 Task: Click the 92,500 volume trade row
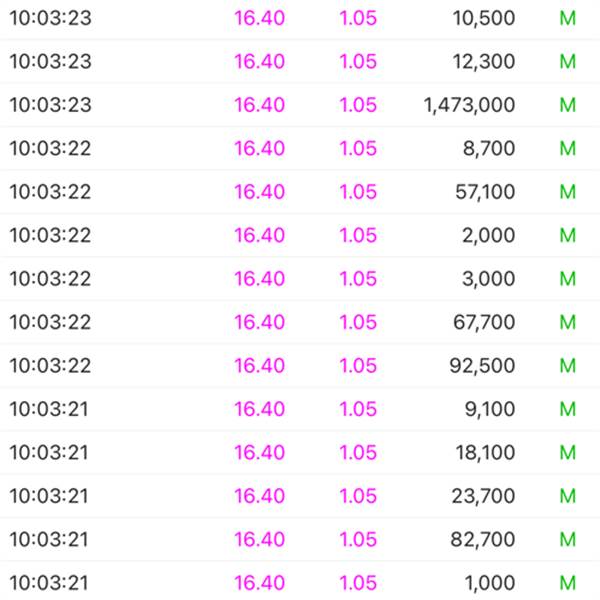coord(300,365)
